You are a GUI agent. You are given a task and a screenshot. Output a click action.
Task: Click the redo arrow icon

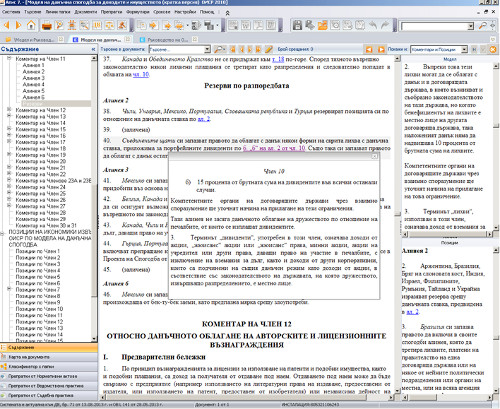coord(385,25)
